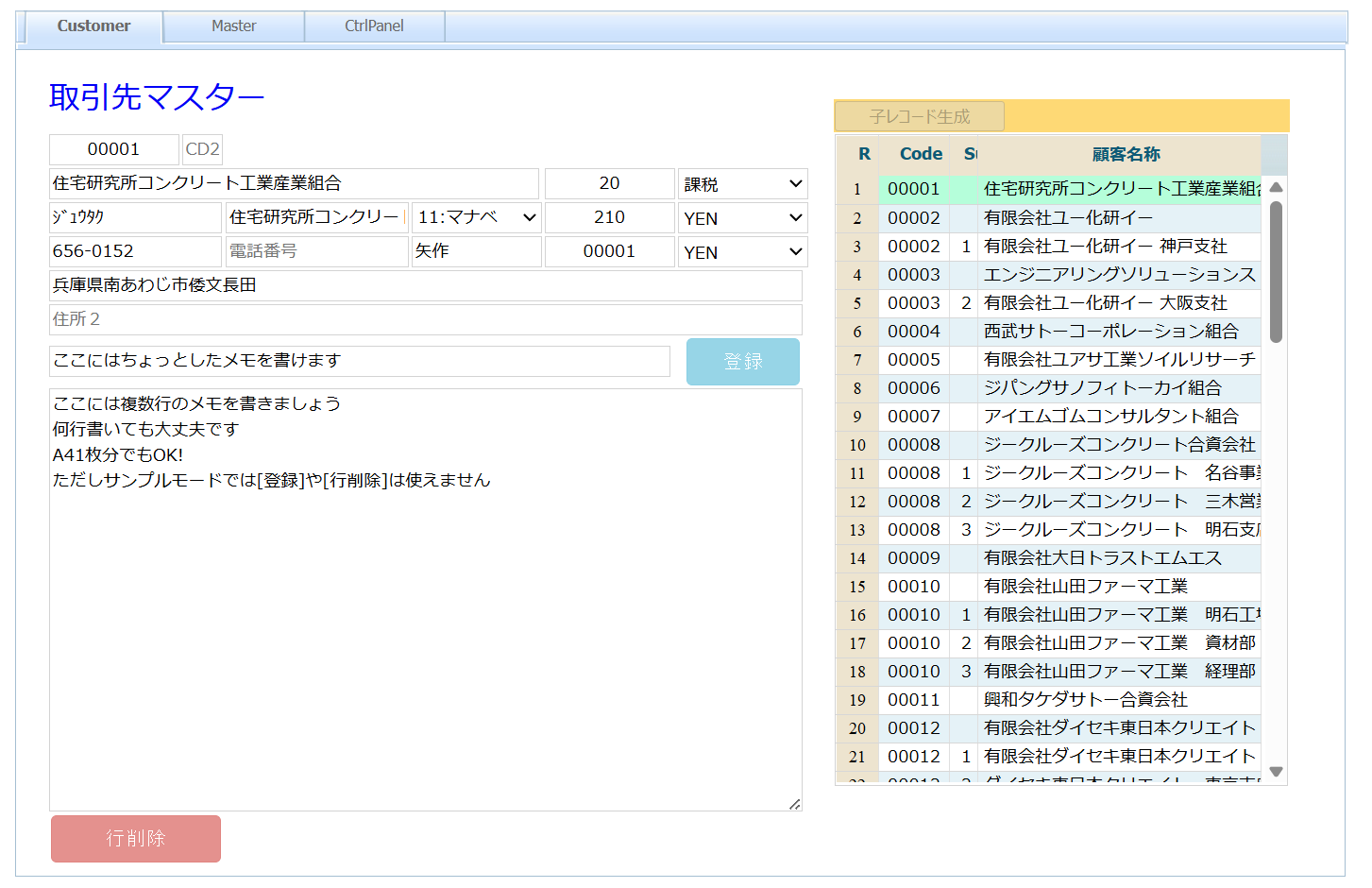Open the first YEN currency dropdown
The height and width of the screenshot is (888, 1372).
[742, 218]
